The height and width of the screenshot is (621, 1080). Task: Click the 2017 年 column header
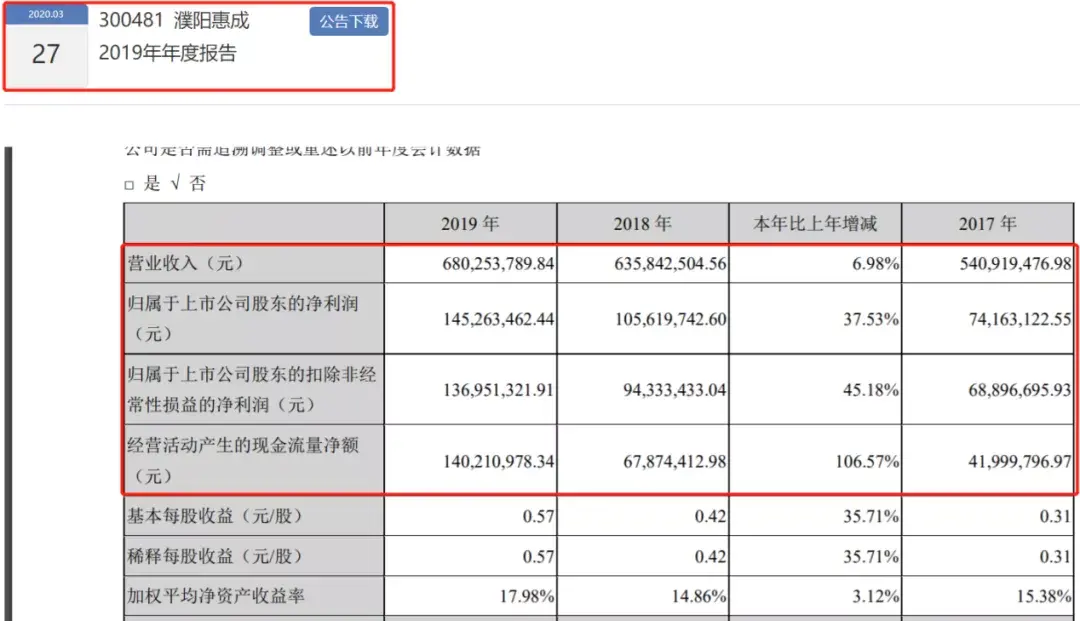click(988, 224)
